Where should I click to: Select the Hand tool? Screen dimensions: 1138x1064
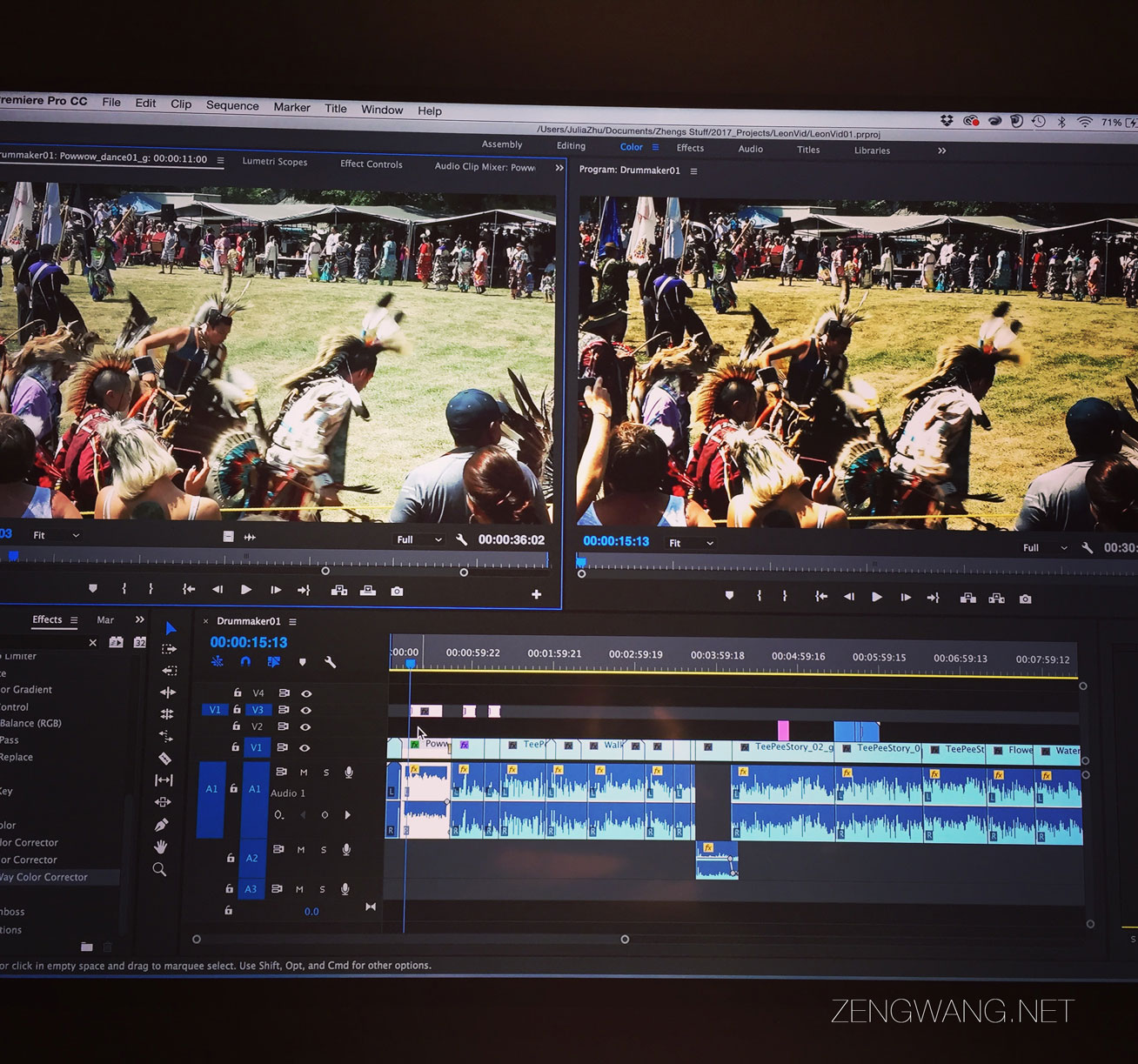160,847
